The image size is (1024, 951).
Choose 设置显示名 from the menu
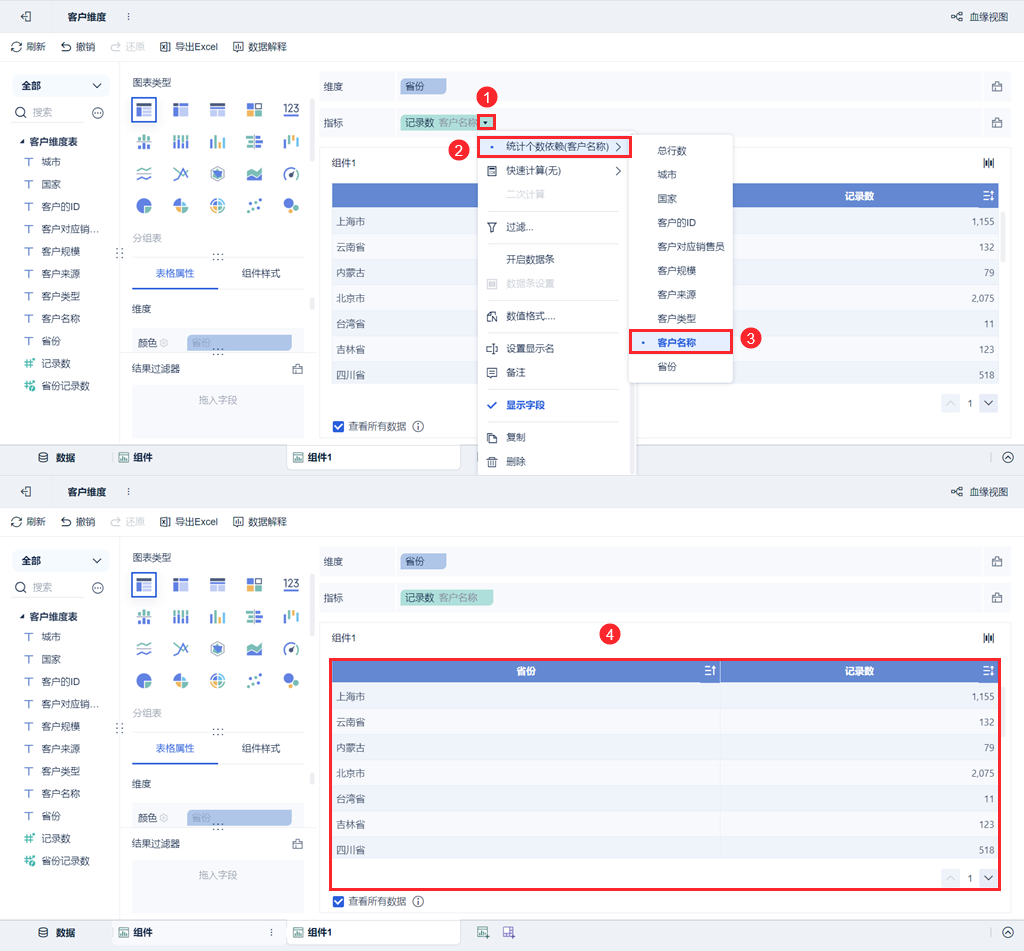530,349
